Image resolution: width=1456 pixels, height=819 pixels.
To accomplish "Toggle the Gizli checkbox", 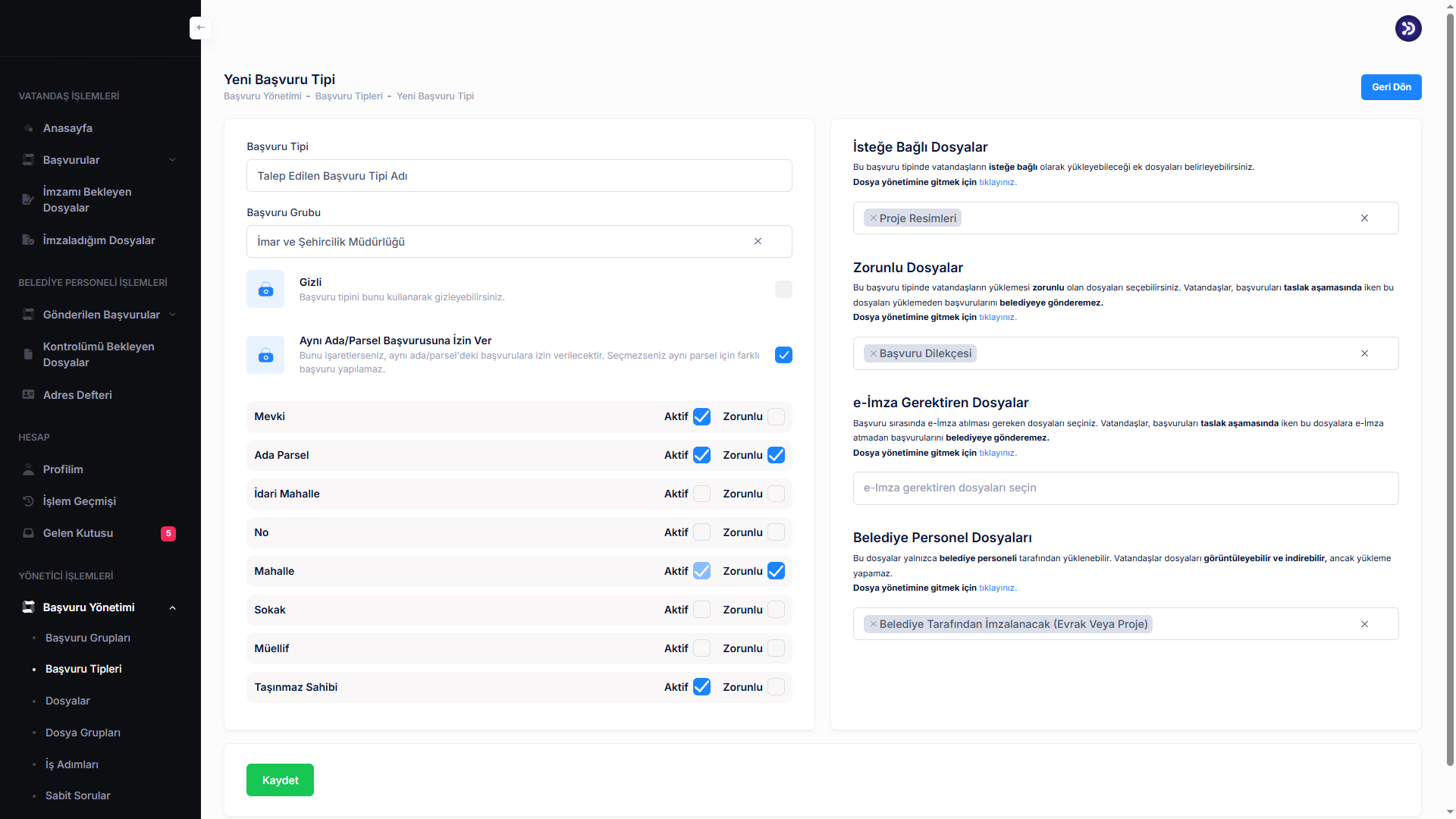I will coord(783,289).
